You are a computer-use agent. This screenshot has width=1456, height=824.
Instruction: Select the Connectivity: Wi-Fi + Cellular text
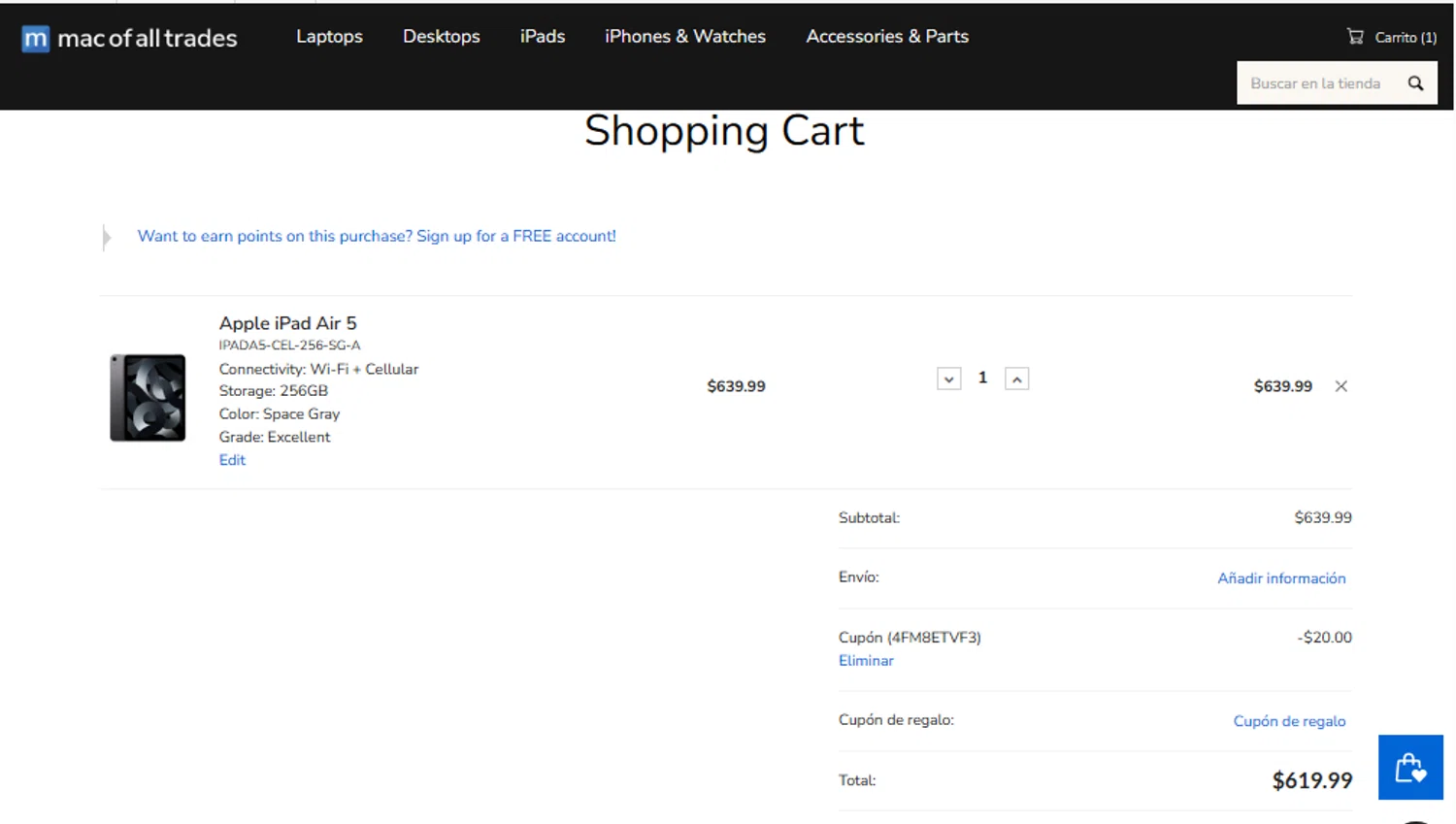(x=318, y=370)
